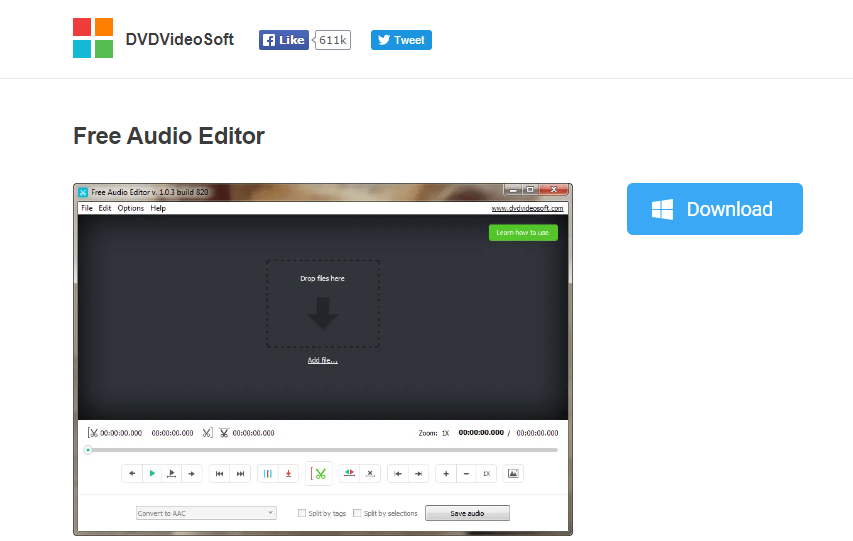
Task: Click the Drop files here area
Action: [323, 304]
